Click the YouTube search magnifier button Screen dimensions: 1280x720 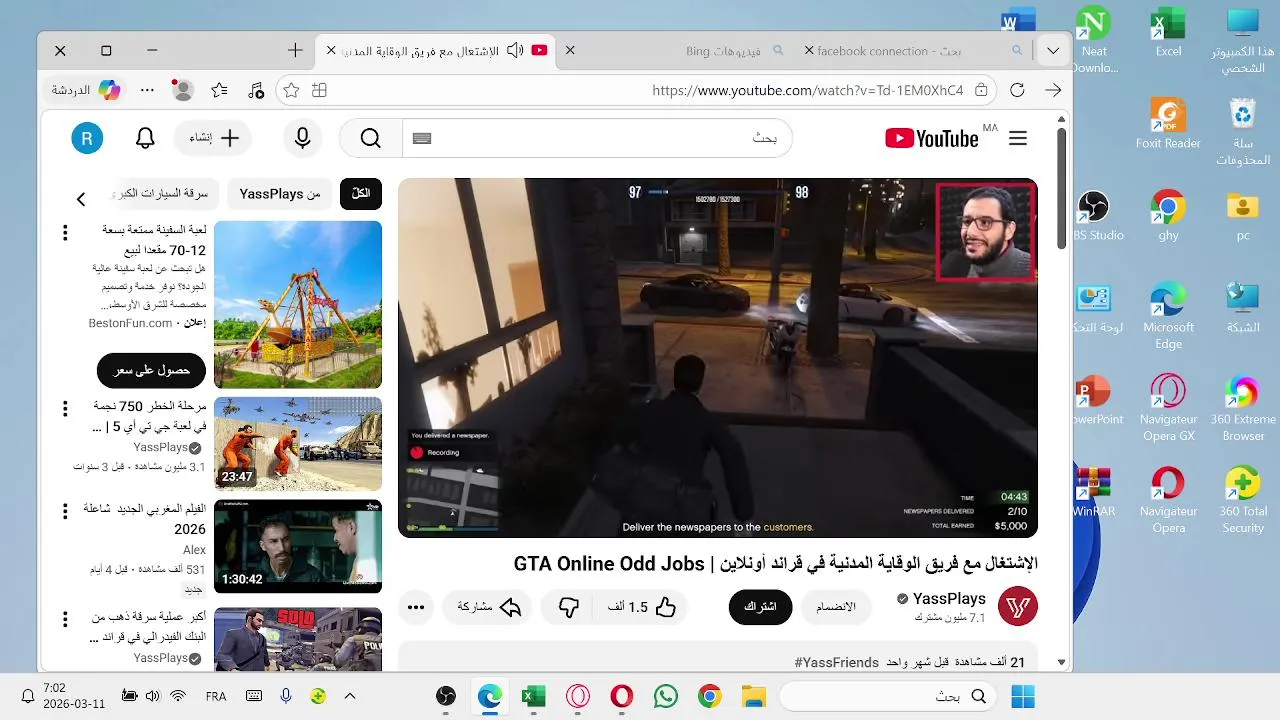[371, 138]
